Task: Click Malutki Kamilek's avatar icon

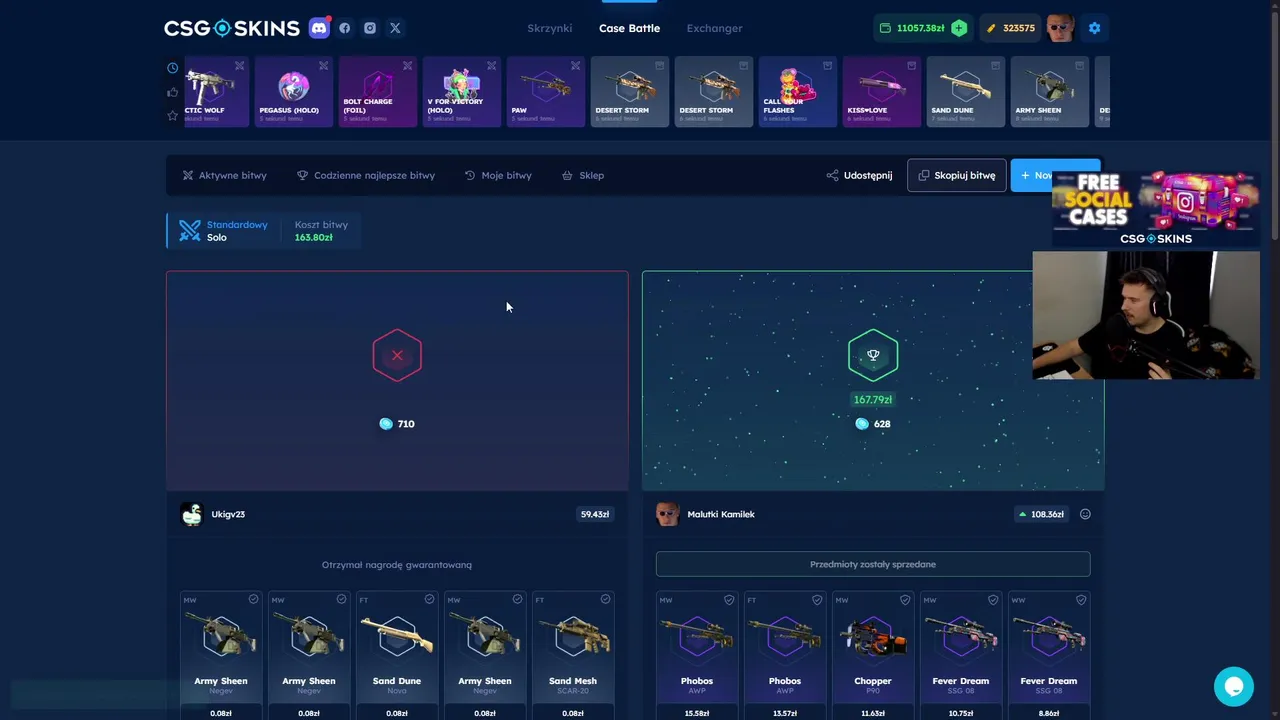Action: pos(667,514)
